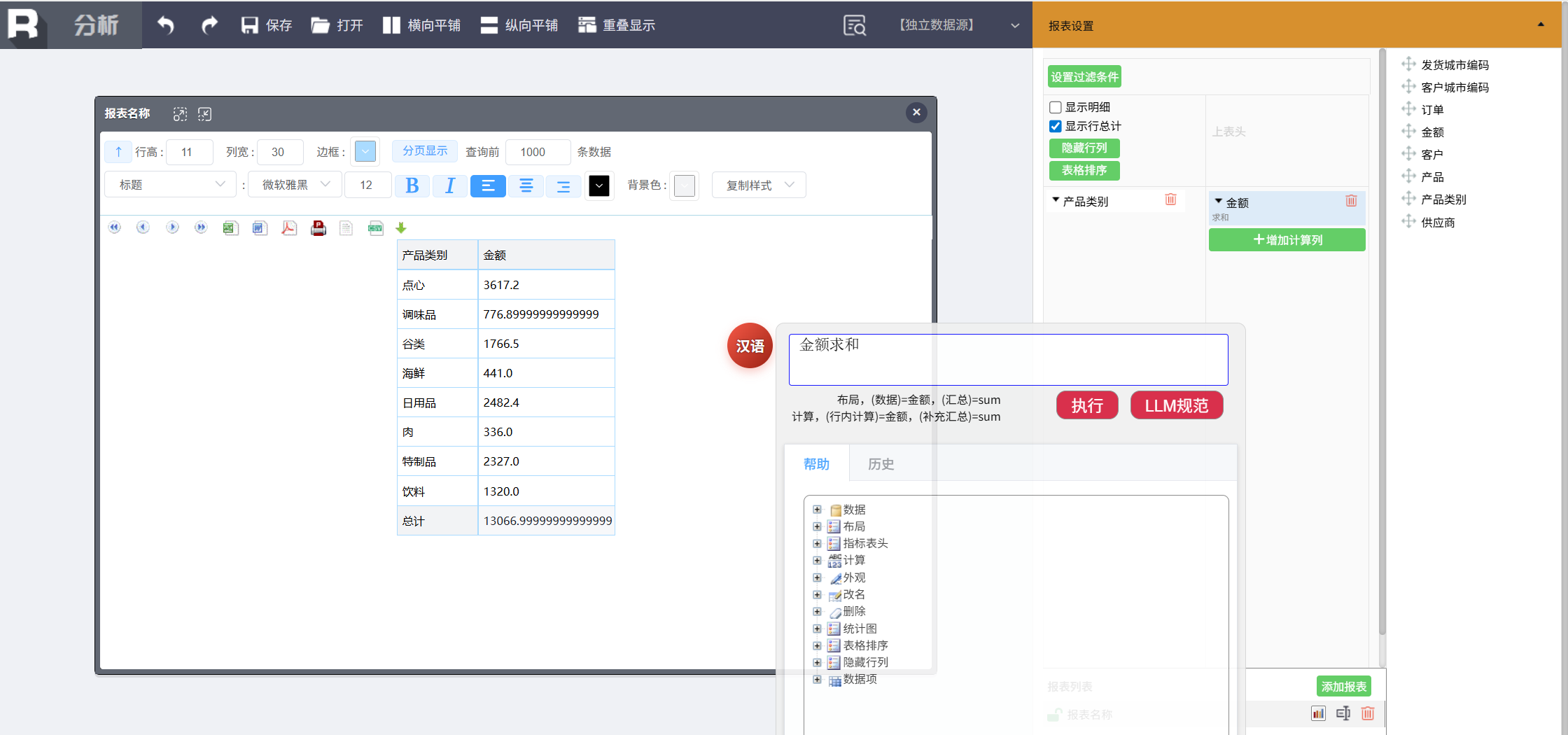Select 纵向平铺 layout
1568x735 pixels.
click(519, 25)
